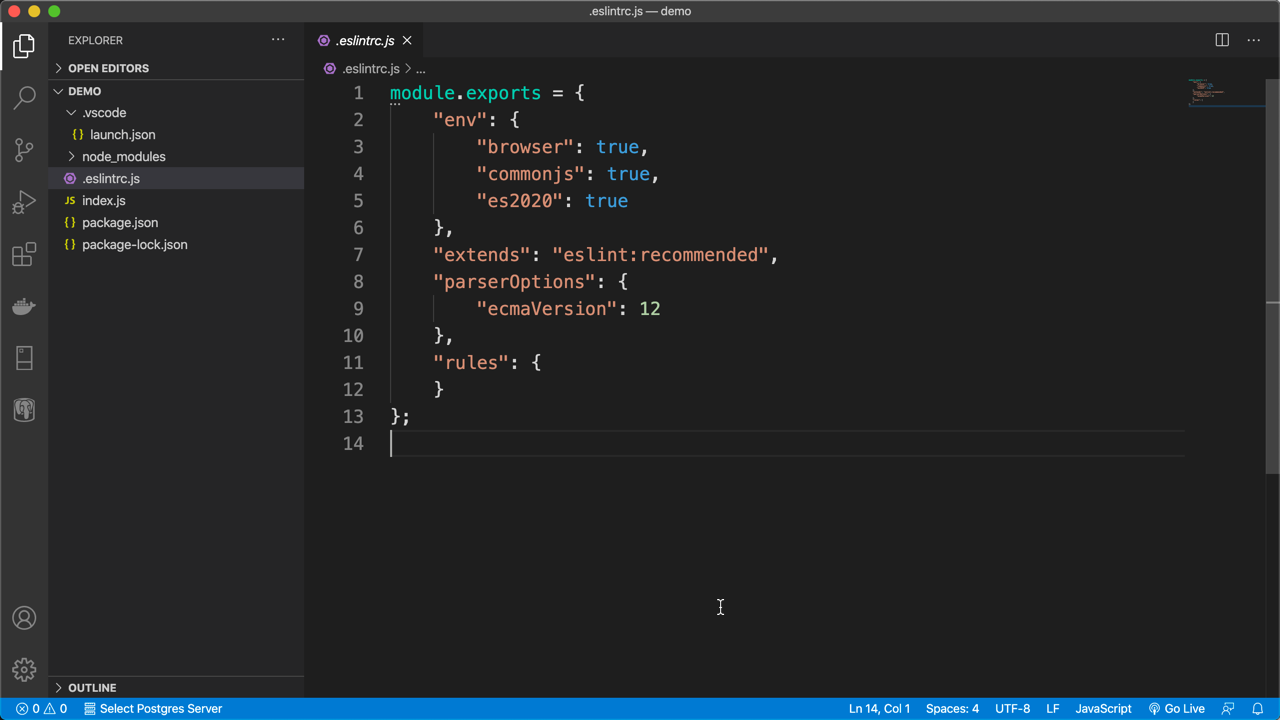Open the Docker view in activity bar
Viewport: 1280px width, 720px height.
coord(24,306)
